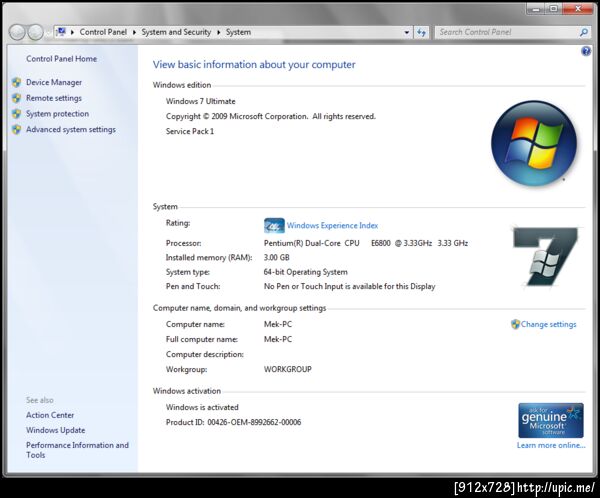Open Performance Information and Tools link
Viewport: 600px width, 498px height.
tap(77, 450)
